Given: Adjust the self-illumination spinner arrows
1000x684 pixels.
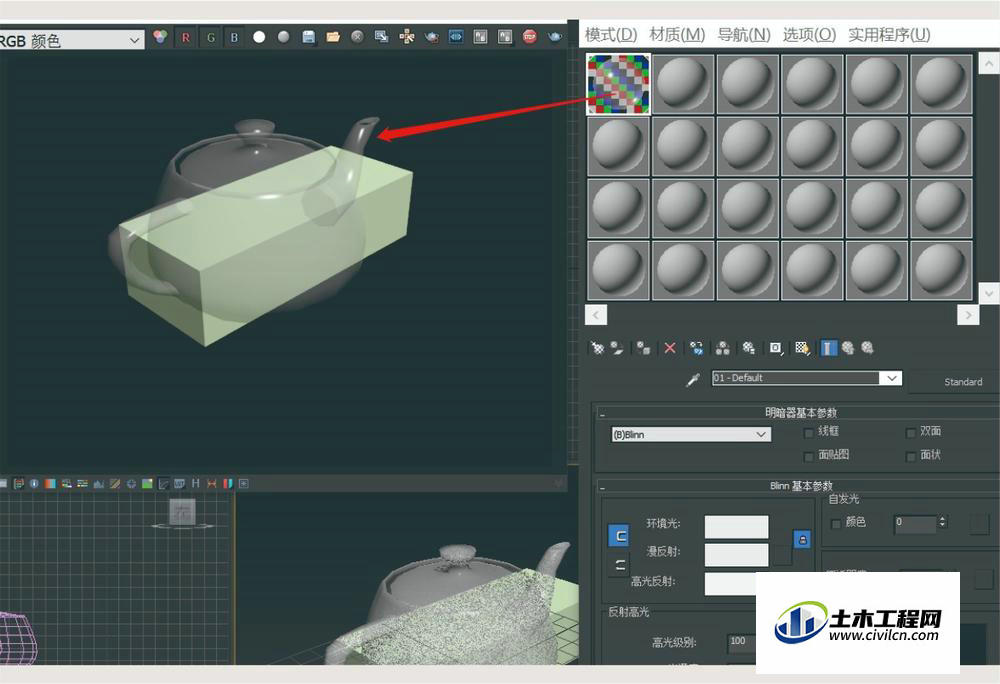Looking at the screenshot, I should [942, 523].
